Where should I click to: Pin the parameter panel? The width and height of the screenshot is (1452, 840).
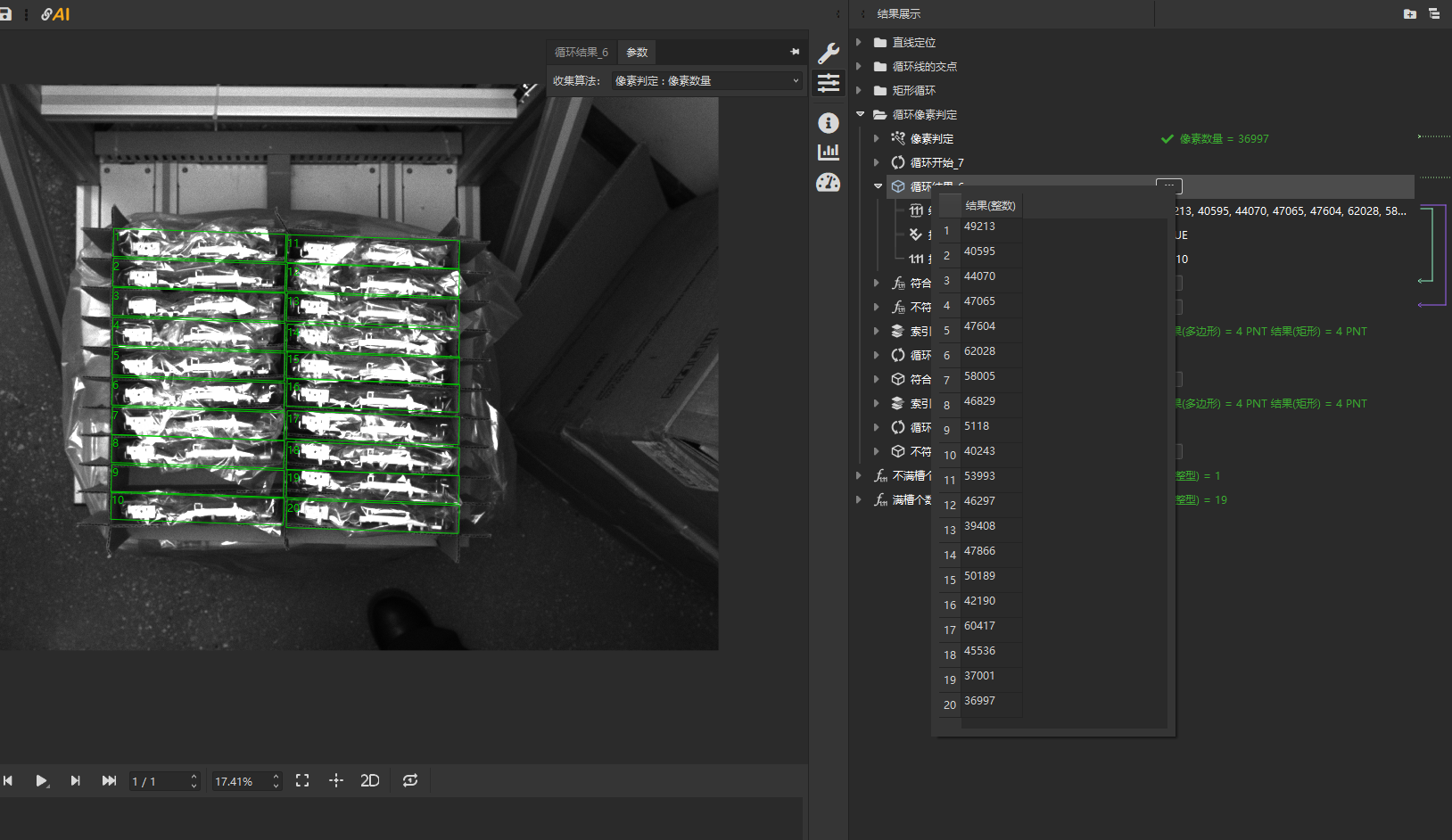pos(794,52)
